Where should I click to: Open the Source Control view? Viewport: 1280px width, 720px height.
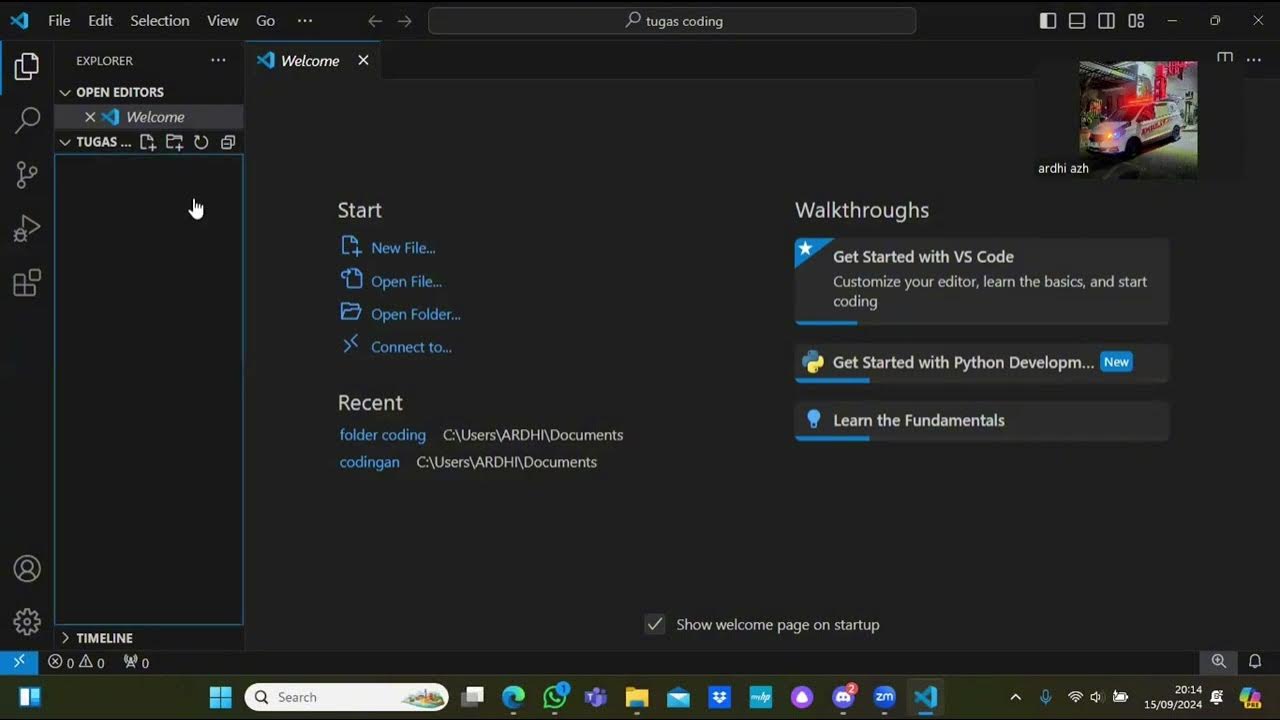coord(27,175)
